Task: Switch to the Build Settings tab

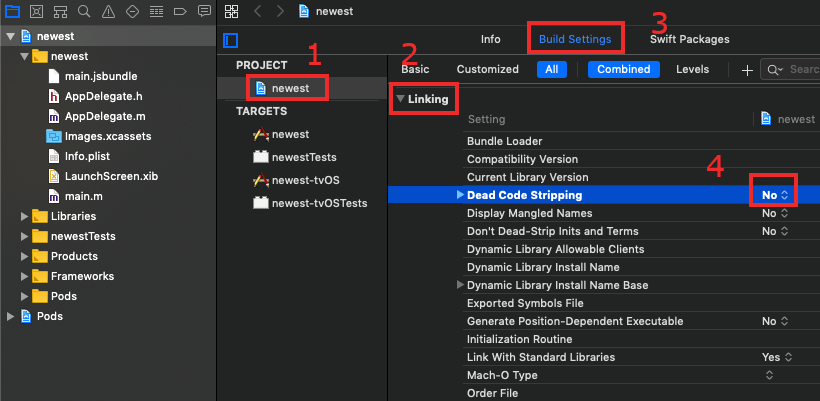Action: pos(575,39)
